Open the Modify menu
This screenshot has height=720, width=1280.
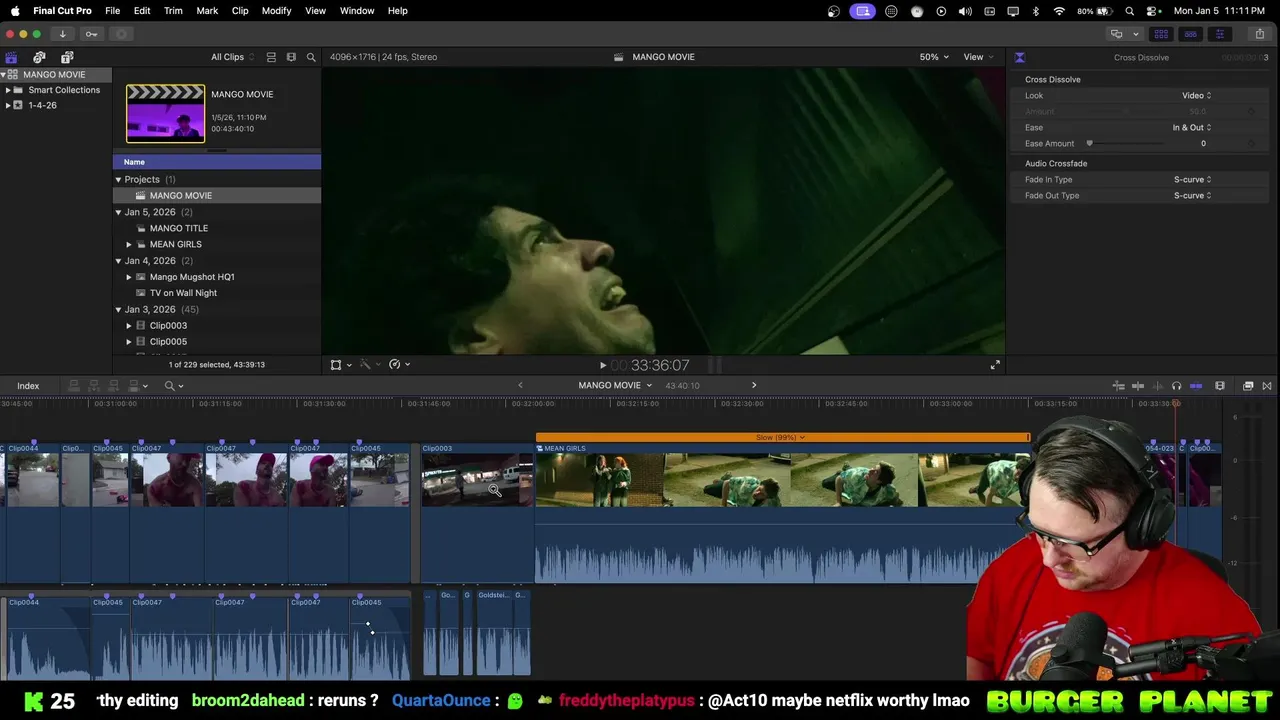(277, 11)
